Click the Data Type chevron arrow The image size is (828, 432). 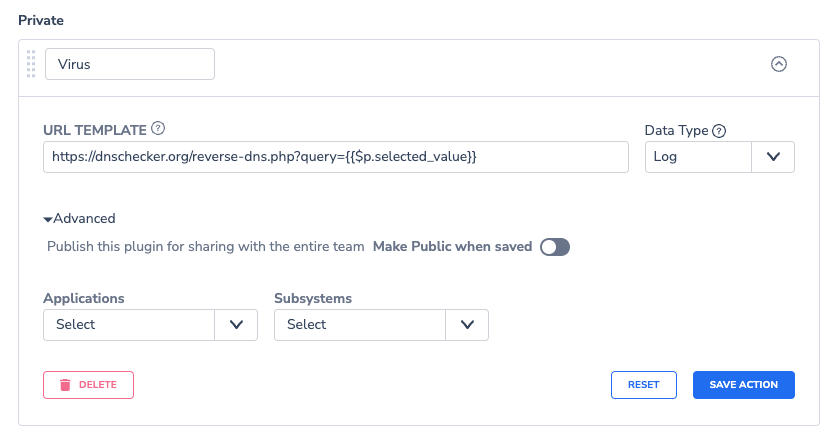(773, 157)
